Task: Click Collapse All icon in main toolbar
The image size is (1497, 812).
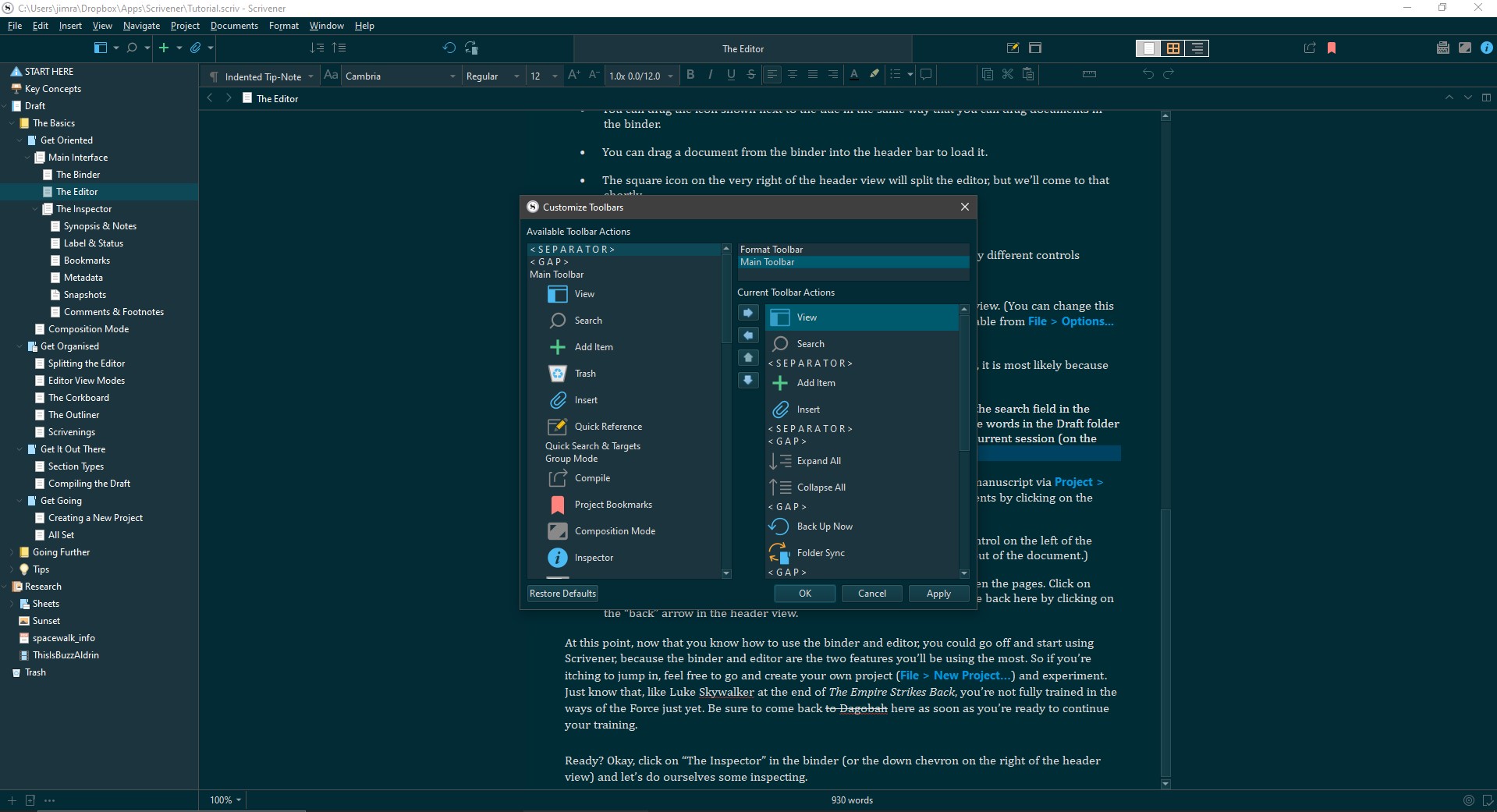Action: (339, 48)
